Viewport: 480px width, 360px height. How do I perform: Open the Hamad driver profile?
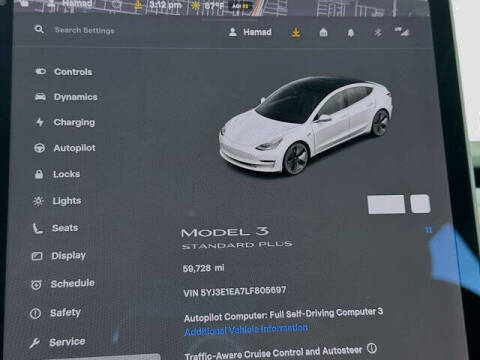click(250, 32)
